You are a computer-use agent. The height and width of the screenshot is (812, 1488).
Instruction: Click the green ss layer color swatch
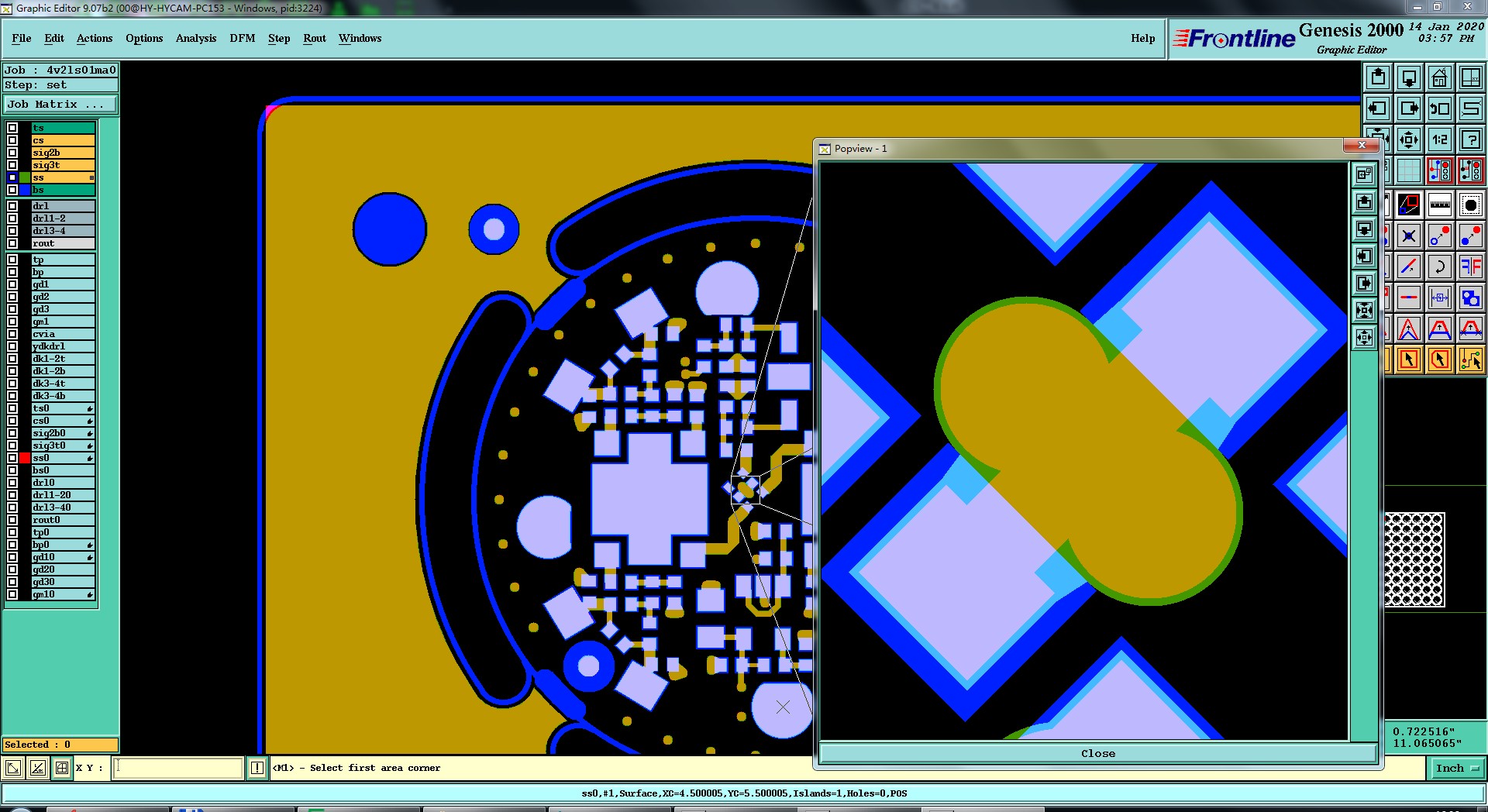click(25, 177)
